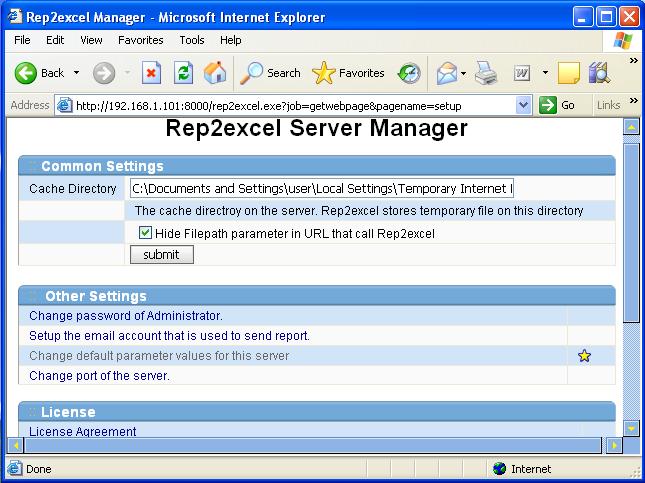Refresh the page with green arrows icon
Screen dimensions: 645x483
tap(183, 73)
